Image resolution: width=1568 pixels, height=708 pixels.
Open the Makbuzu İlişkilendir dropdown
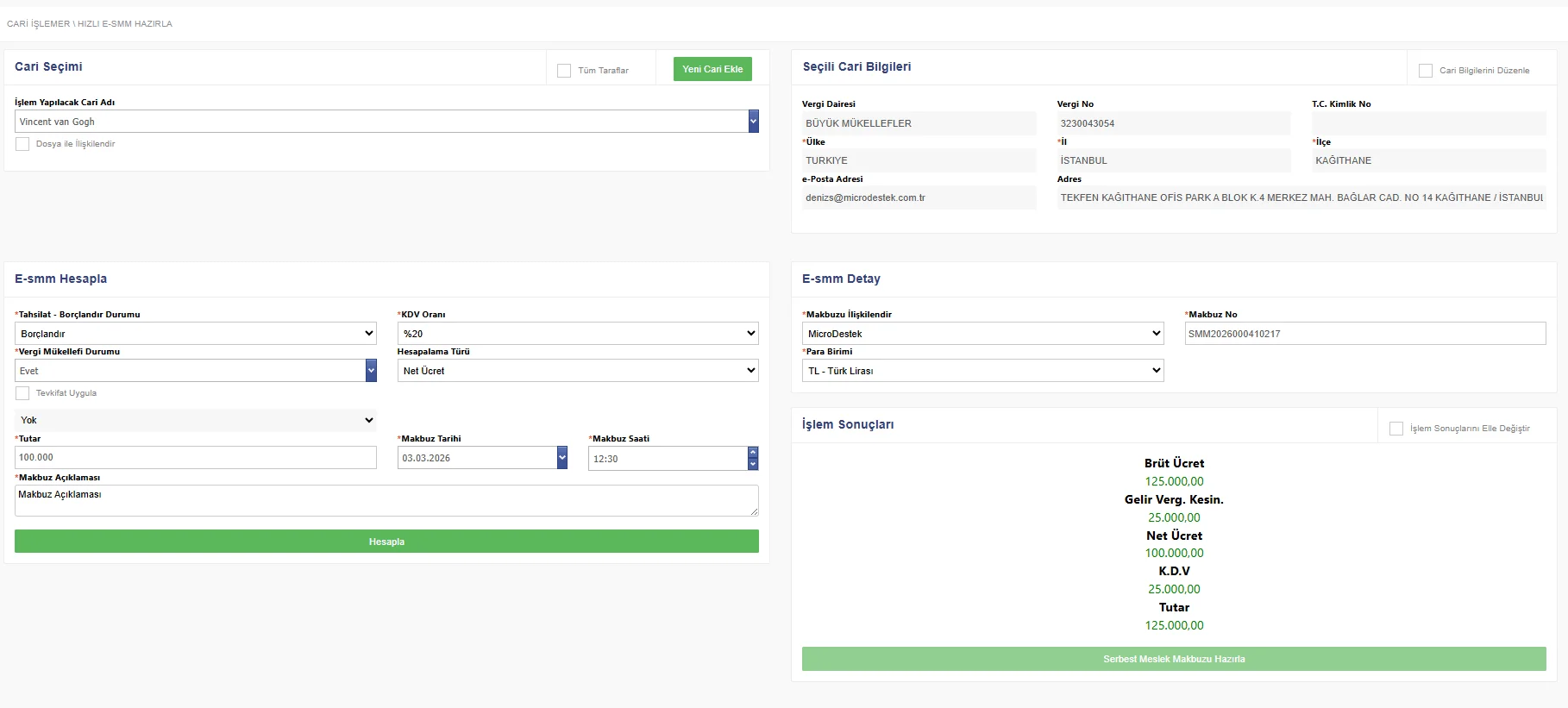982,334
